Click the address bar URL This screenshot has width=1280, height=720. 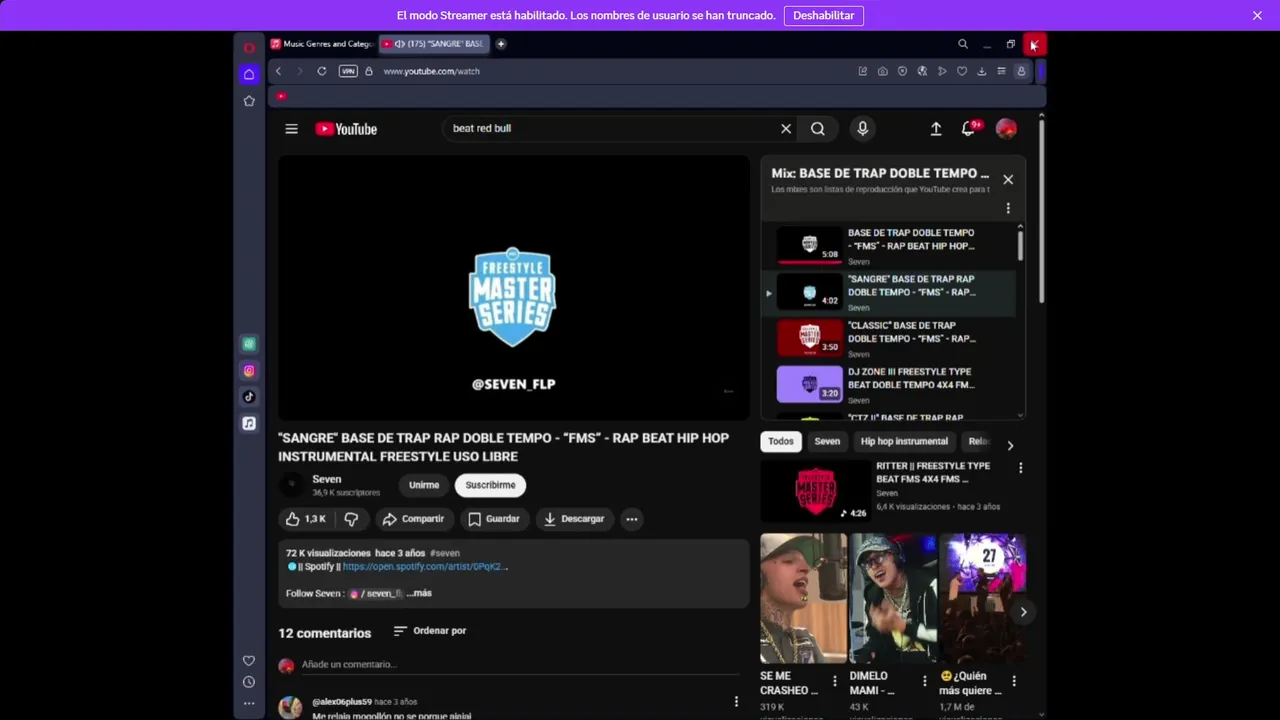click(431, 71)
